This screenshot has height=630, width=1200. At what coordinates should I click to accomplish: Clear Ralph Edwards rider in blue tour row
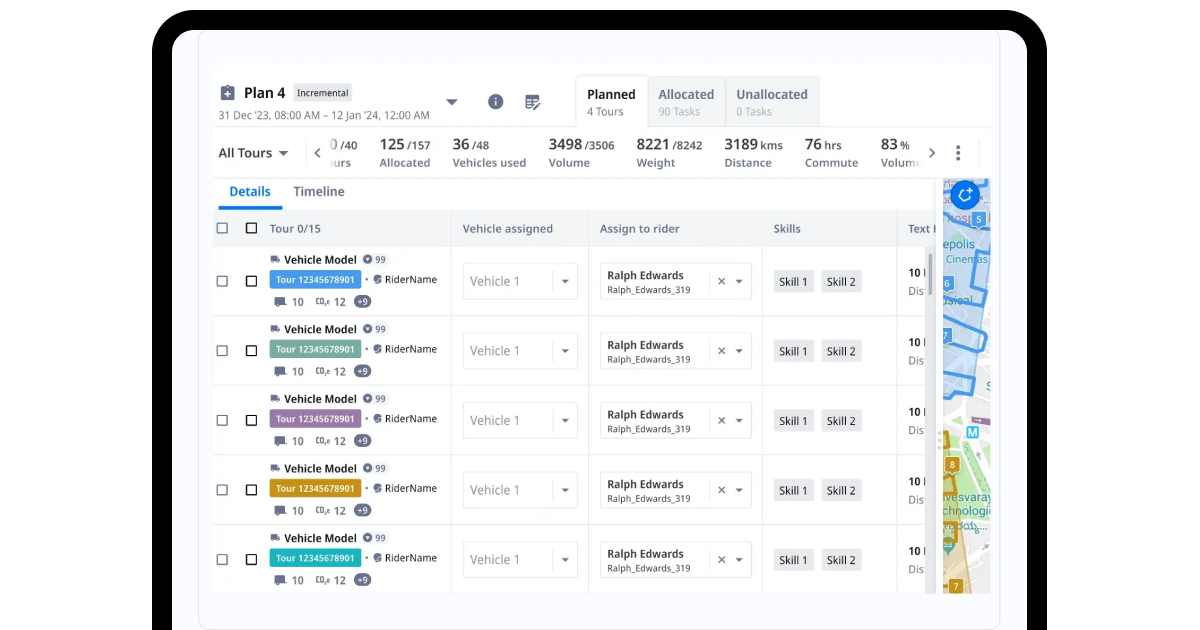pyautogui.click(x=721, y=282)
